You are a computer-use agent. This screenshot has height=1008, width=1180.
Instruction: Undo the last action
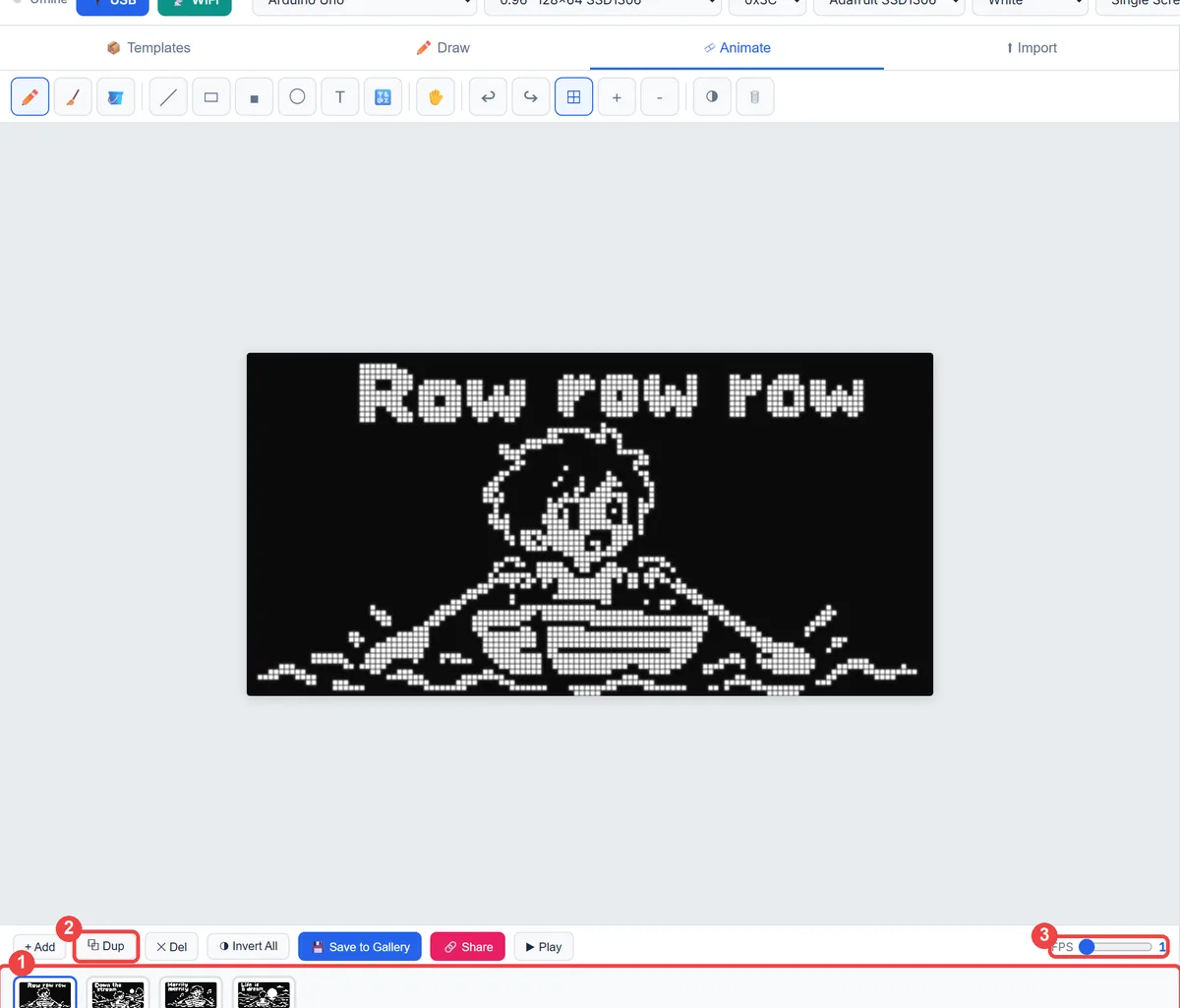click(x=488, y=97)
